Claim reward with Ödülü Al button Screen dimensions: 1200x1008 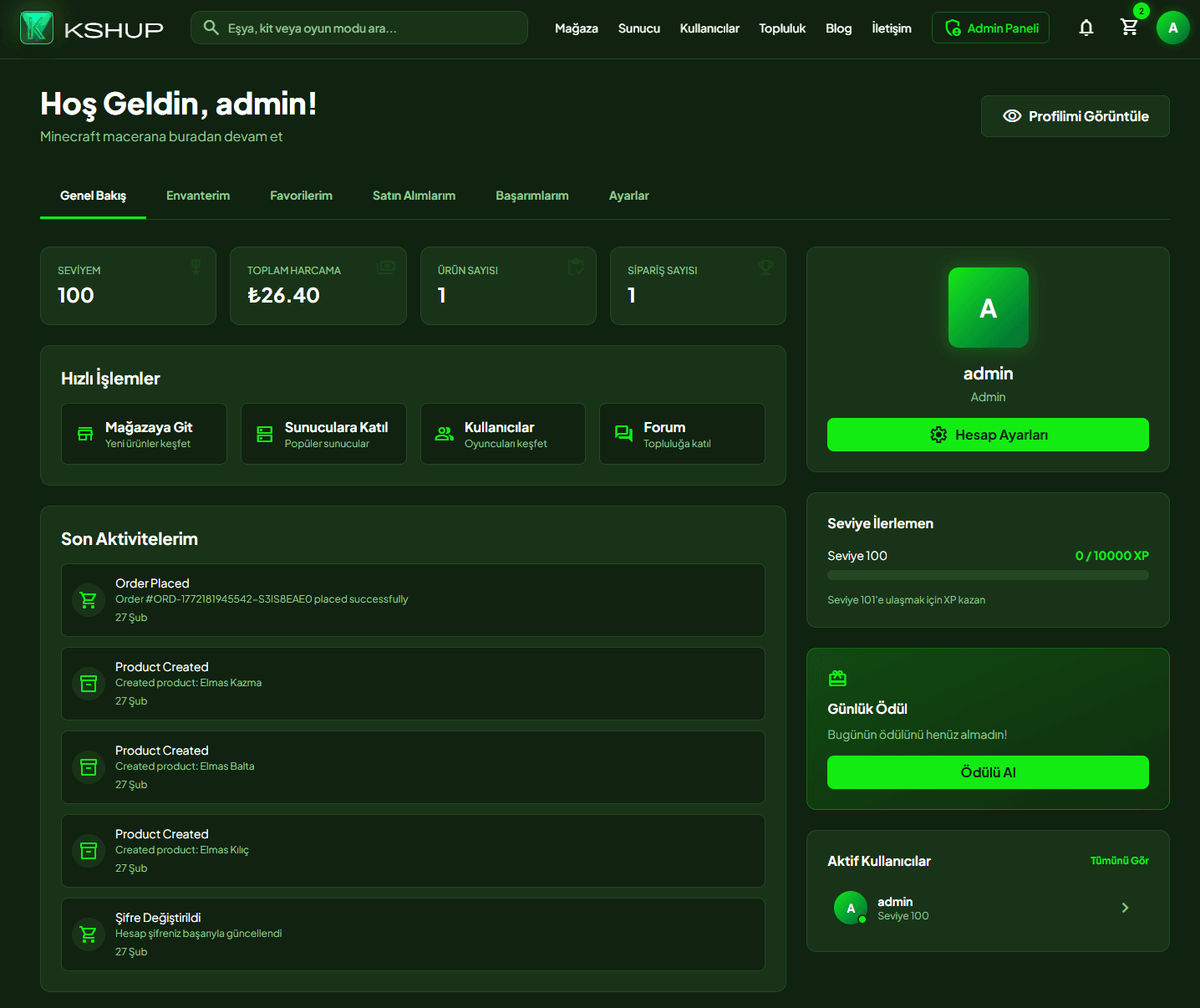click(x=988, y=772)
